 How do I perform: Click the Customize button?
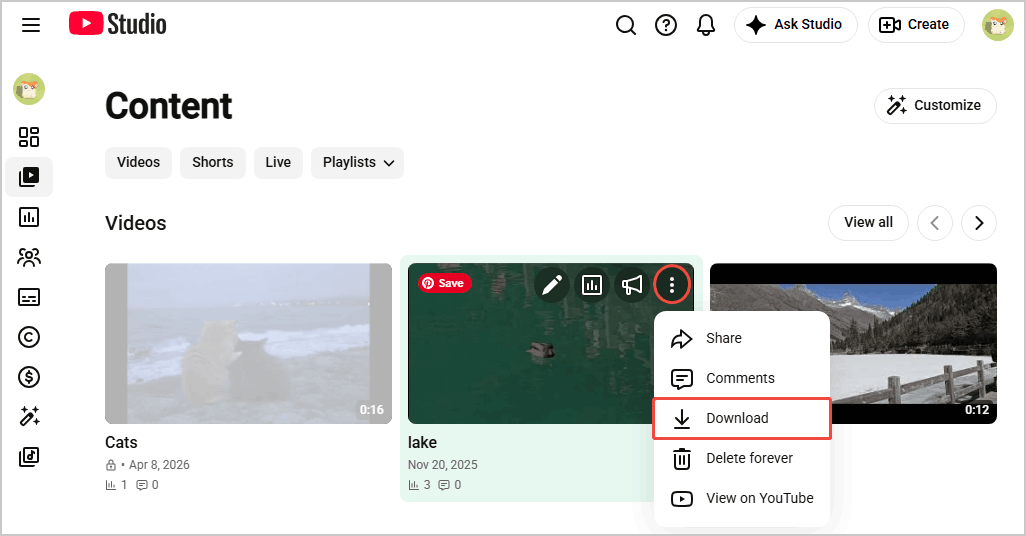pos(935,105)
